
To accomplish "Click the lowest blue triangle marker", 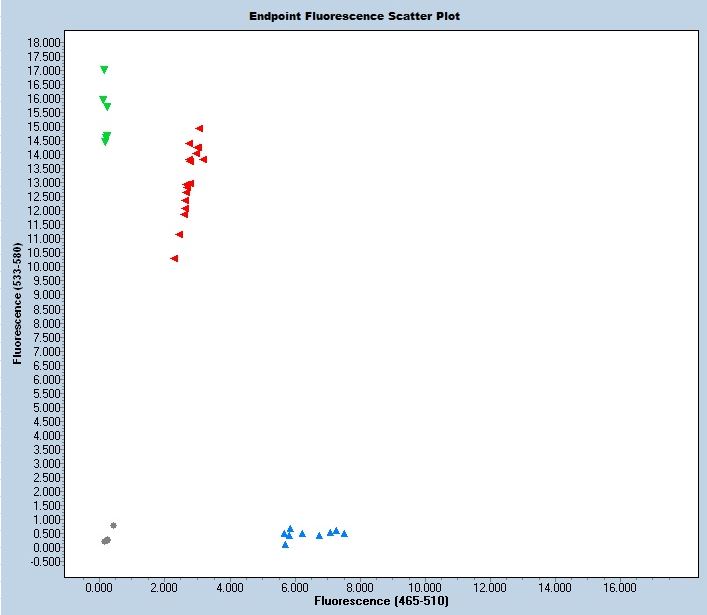I will (285, 545).
